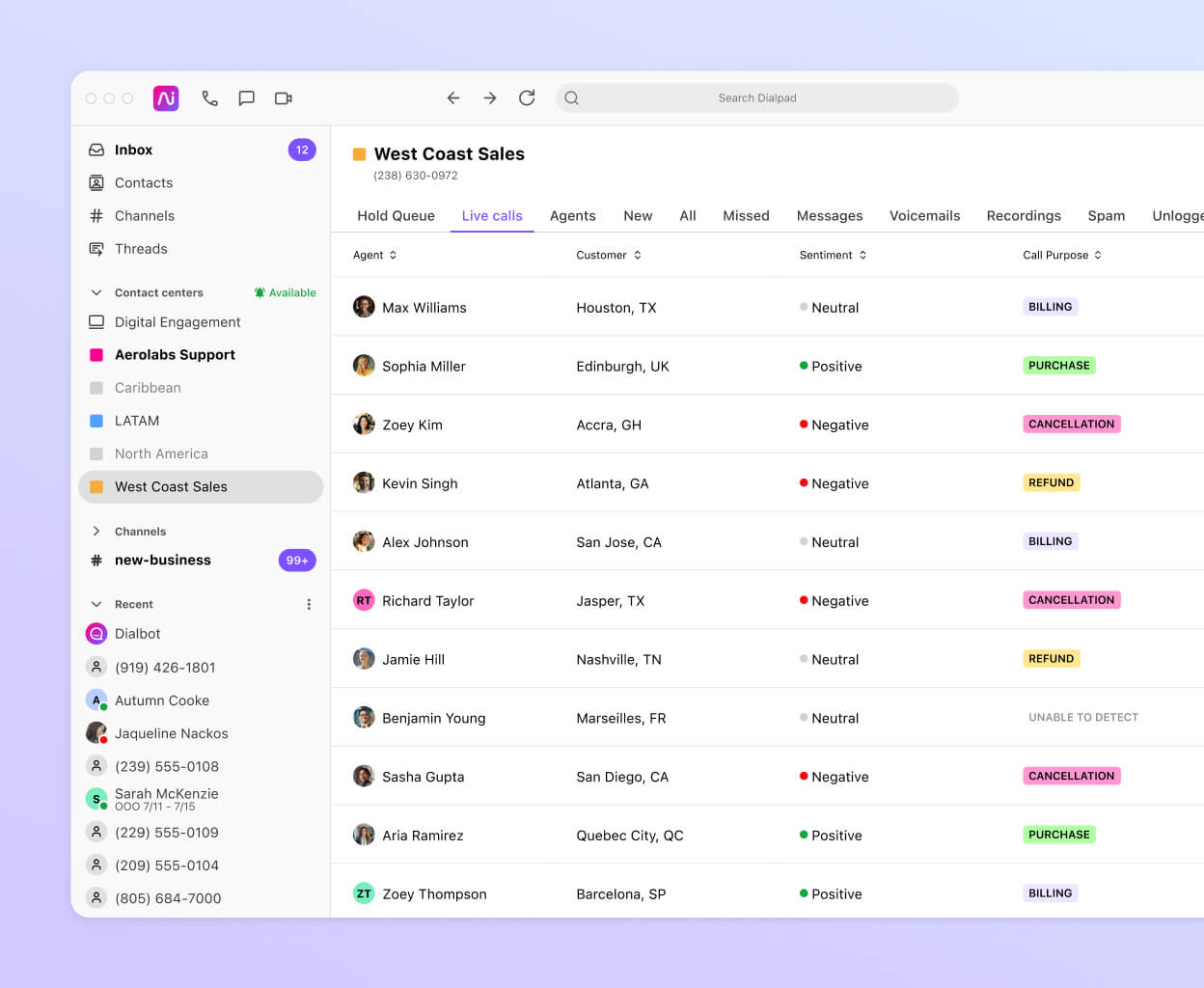Refresh the view using the reload icon
Viewport: 1204px width, 988px height.
tap(527, 97)
